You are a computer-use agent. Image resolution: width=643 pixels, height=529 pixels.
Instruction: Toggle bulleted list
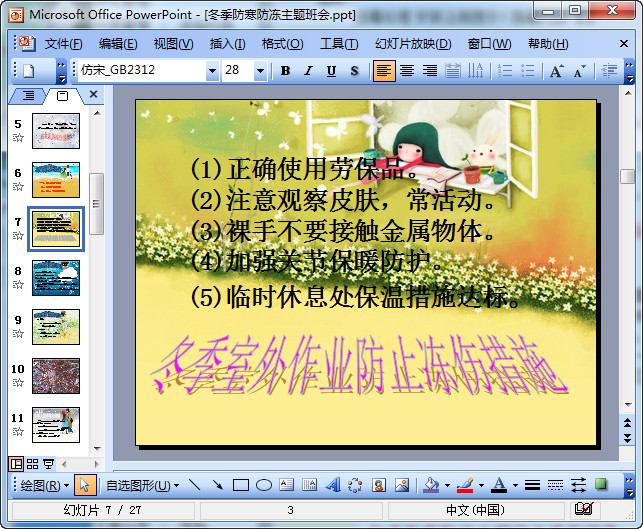click(528, 71)
